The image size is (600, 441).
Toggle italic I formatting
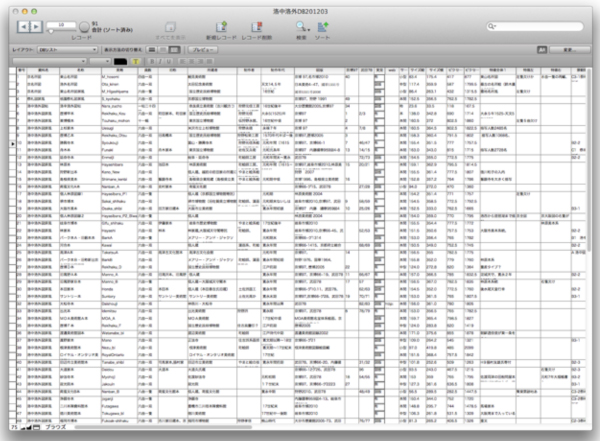pyautogui.click(x=160, y=61)
